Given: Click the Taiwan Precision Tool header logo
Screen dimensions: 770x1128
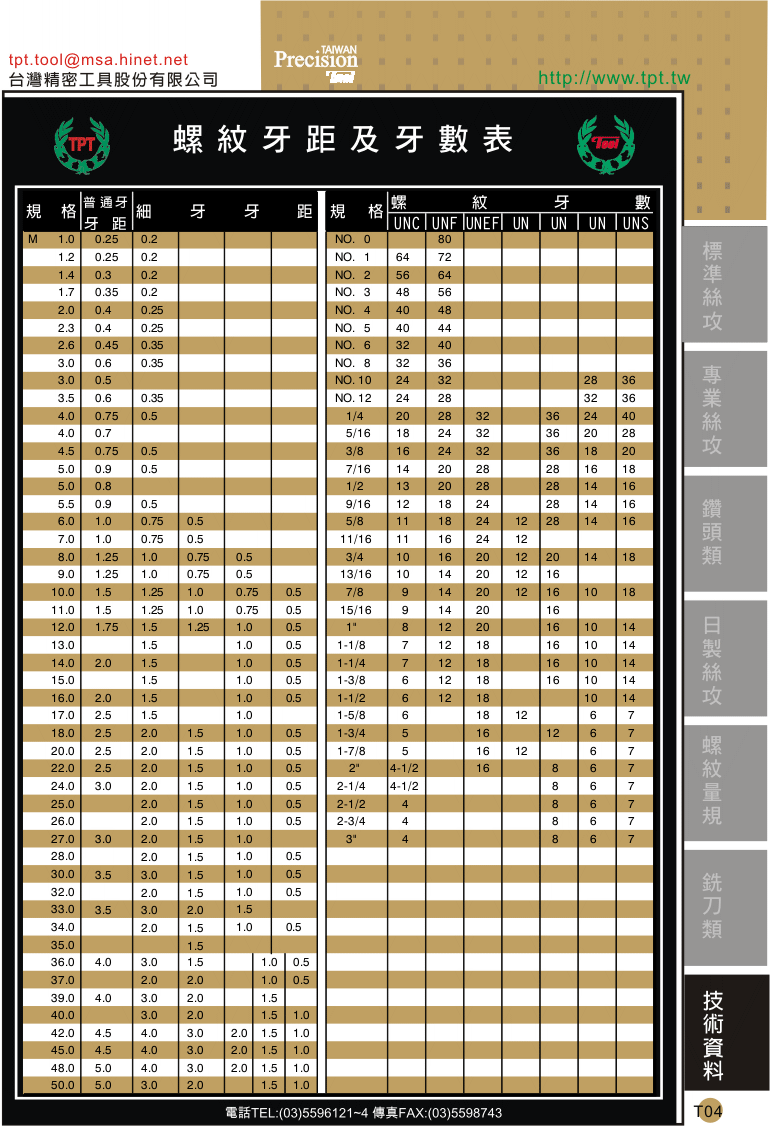Looking at the screenshot, I should [316, 64].
